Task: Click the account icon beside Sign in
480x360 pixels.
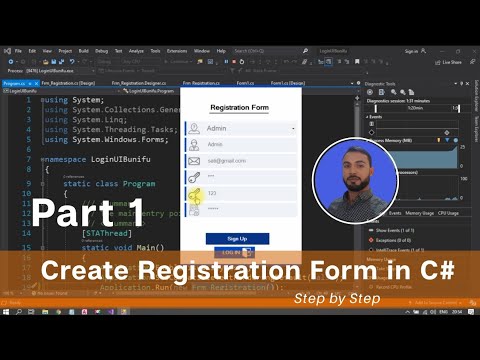Action: (x=423, y=51)
